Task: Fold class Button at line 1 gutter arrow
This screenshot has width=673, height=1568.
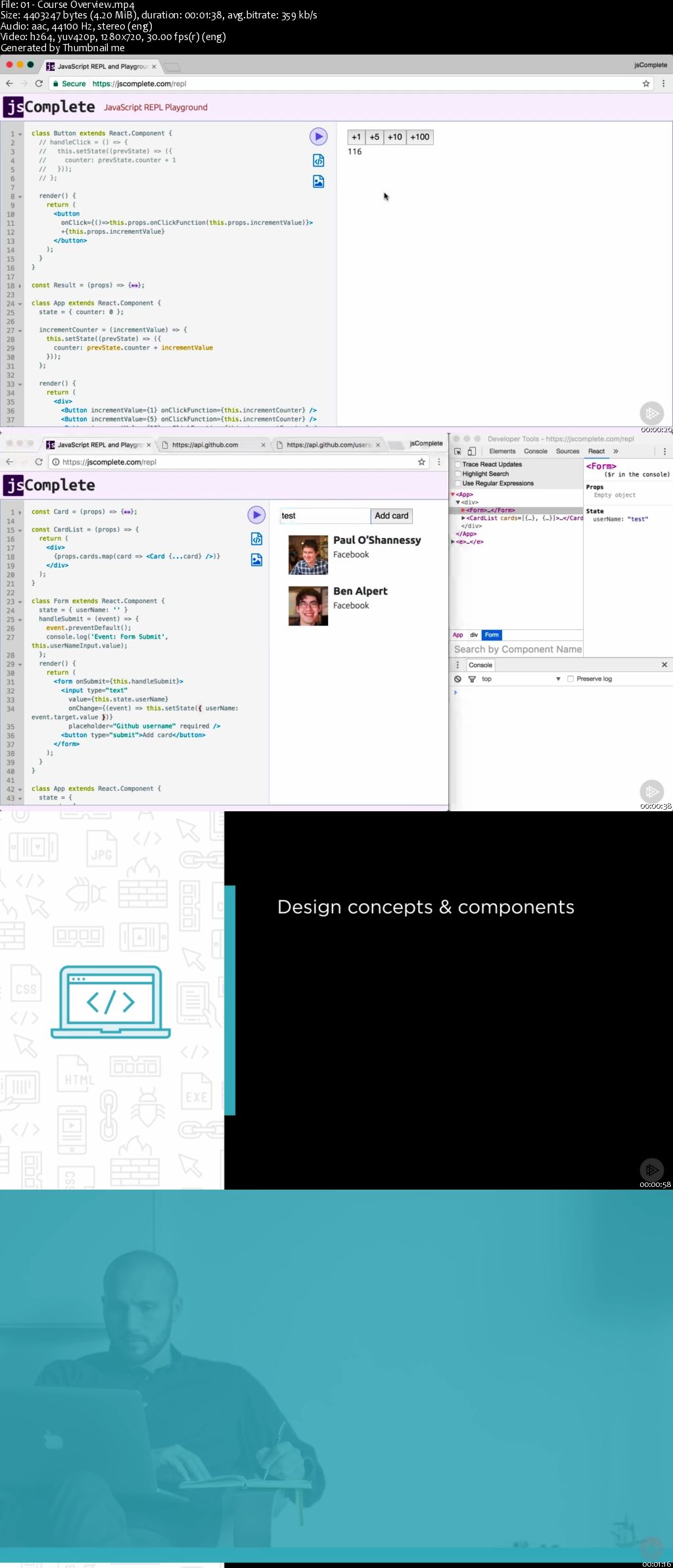Action: tap(20, 134)
